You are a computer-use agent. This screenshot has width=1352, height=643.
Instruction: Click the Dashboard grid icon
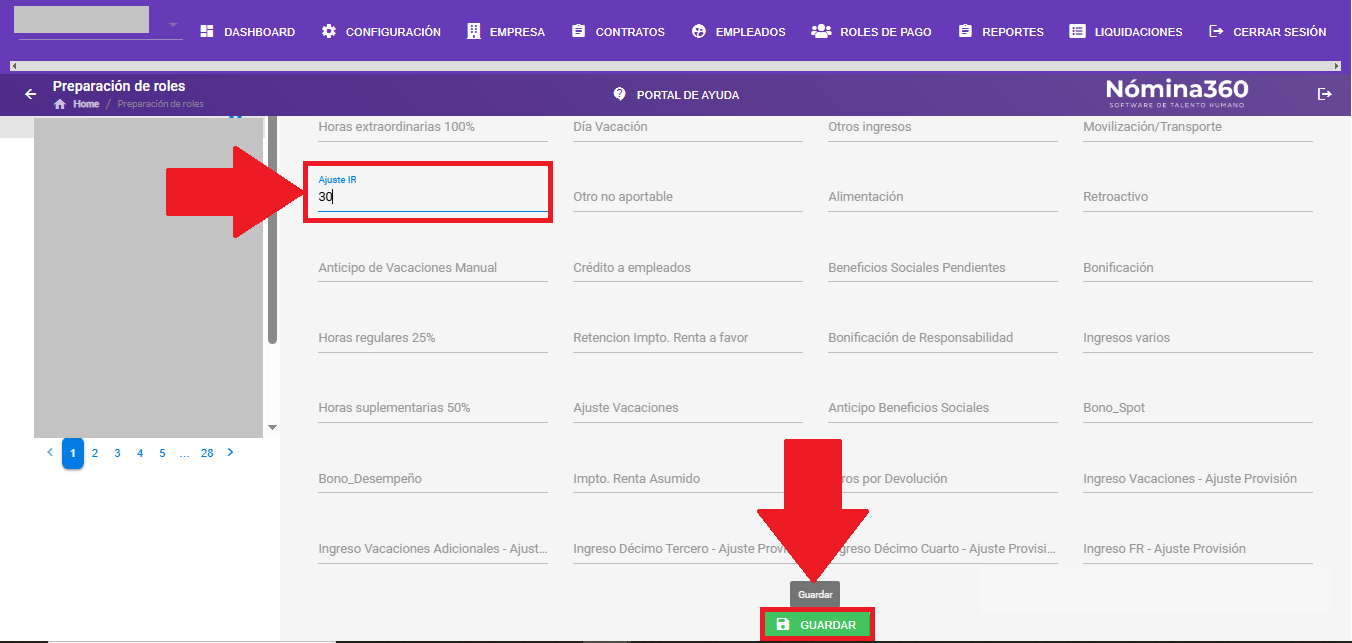pos(207,32)
